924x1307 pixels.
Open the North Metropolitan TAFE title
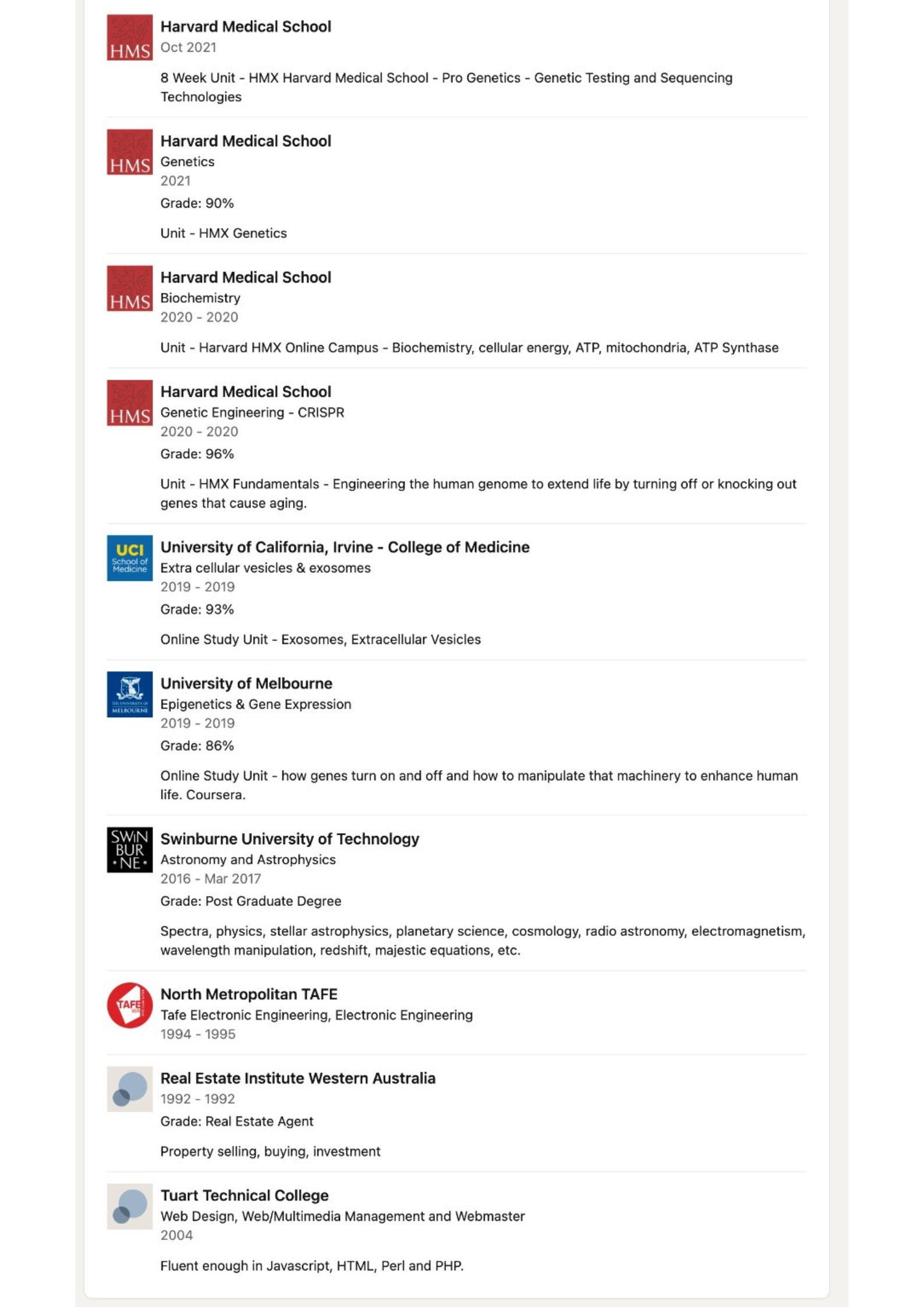point(249,994)
